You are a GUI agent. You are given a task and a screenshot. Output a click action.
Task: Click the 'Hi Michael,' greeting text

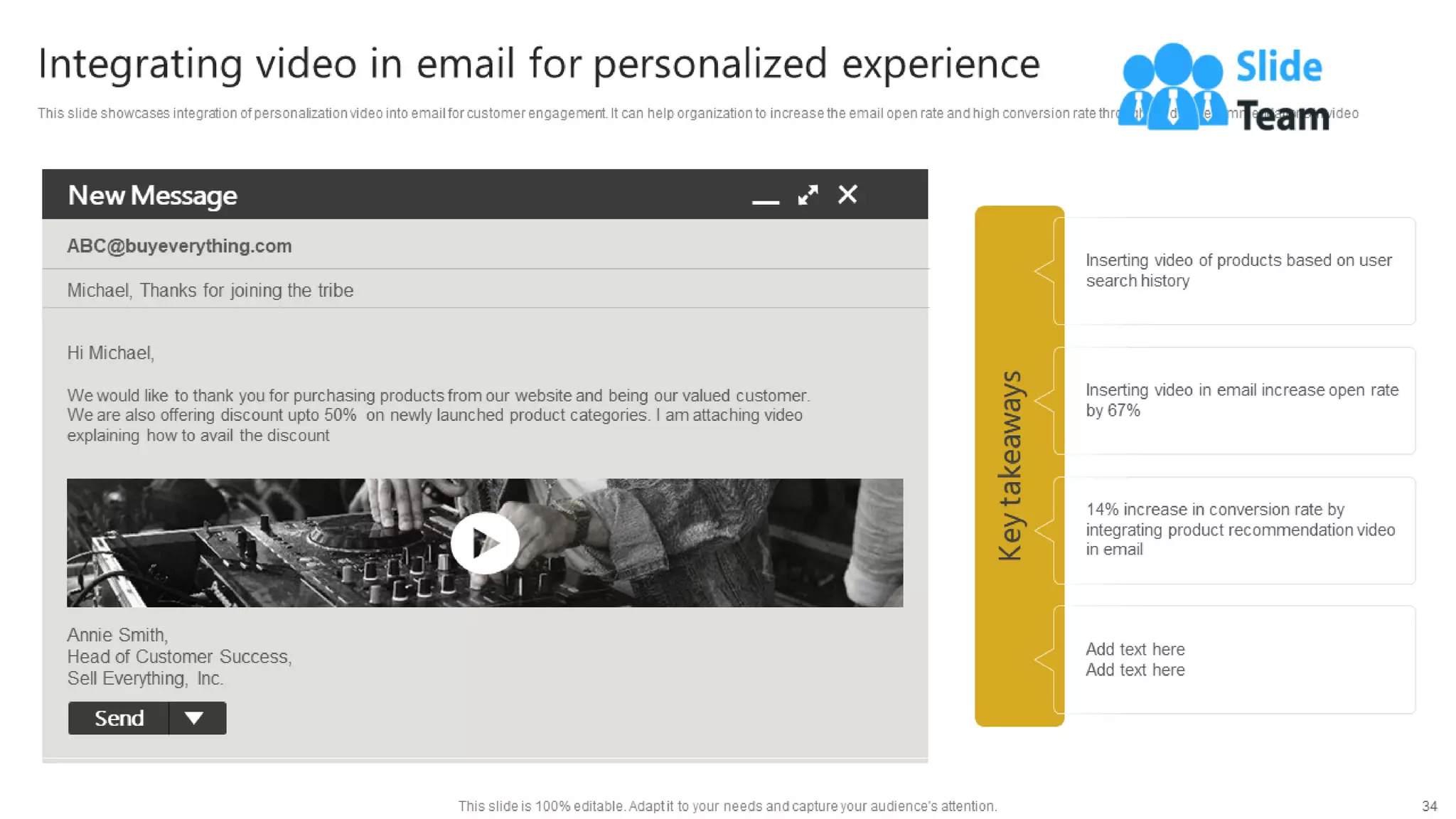click(110, 353)
